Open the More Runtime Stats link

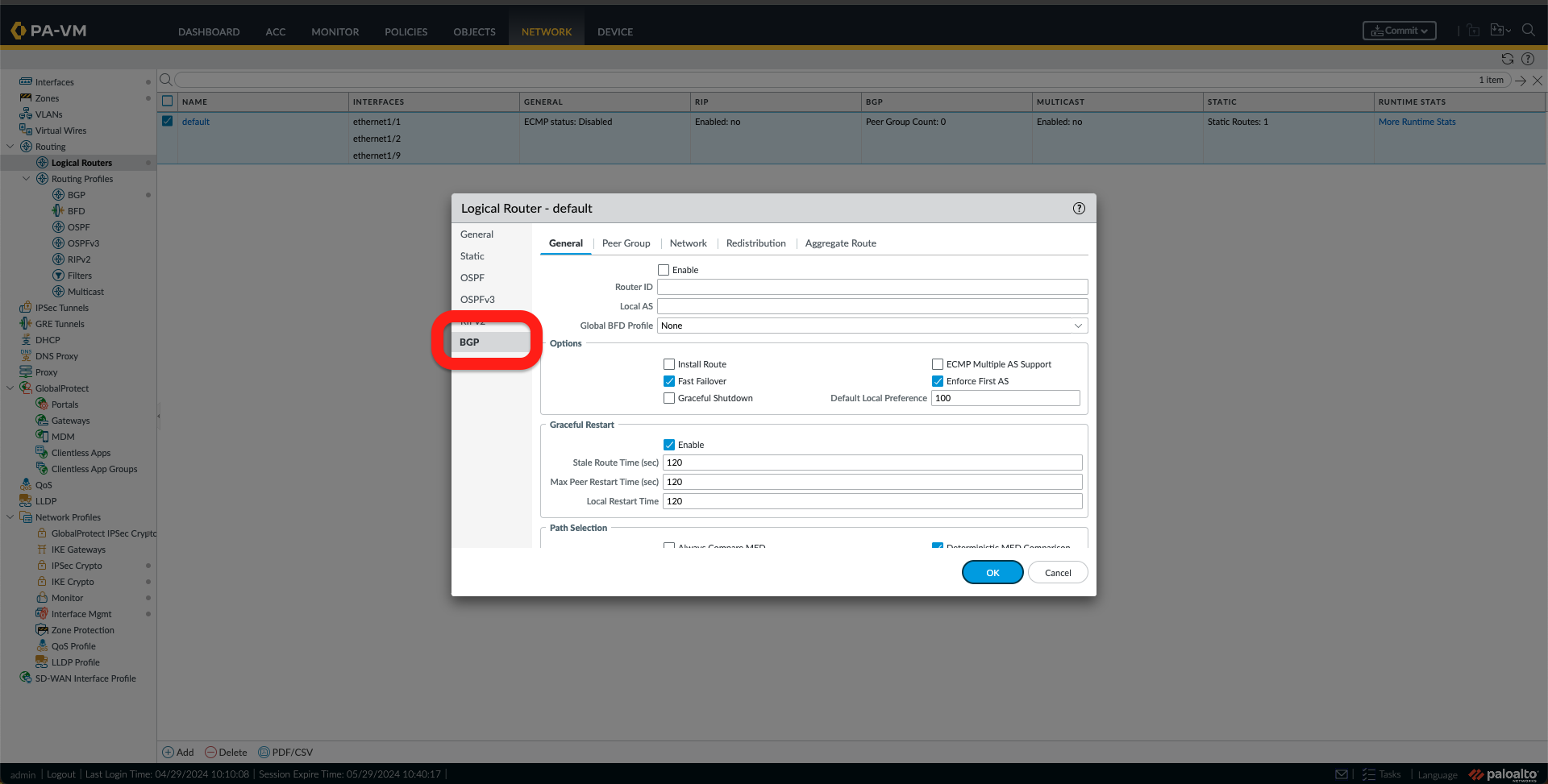[1417, 122]
